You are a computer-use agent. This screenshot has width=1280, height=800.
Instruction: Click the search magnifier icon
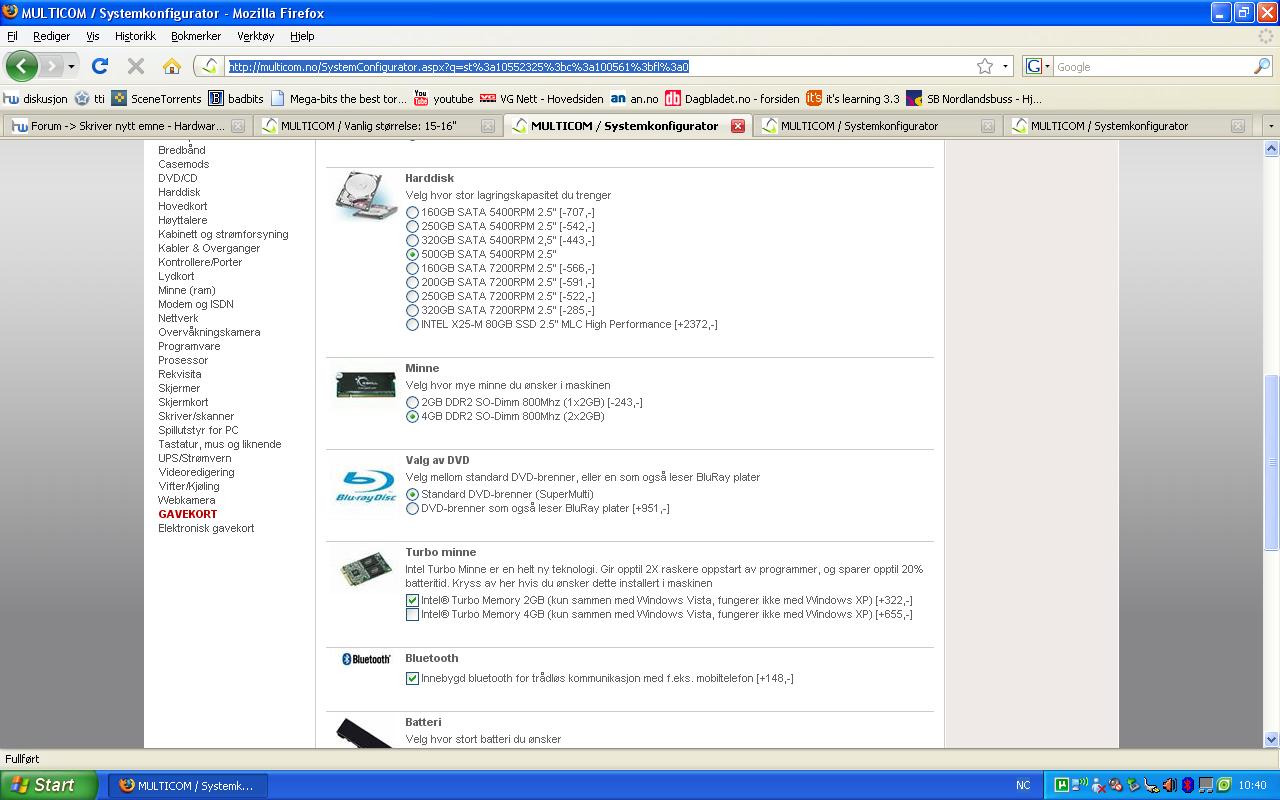click(x=1262, y=67)
